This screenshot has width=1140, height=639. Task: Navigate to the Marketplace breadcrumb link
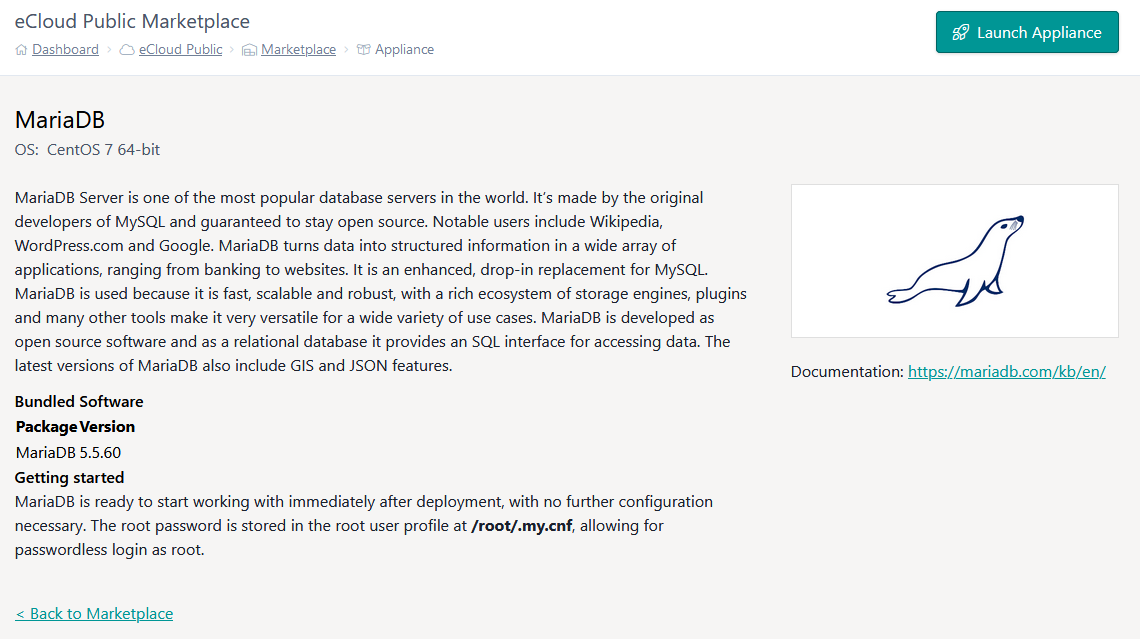pyautogui.click(x=298, y=50)
